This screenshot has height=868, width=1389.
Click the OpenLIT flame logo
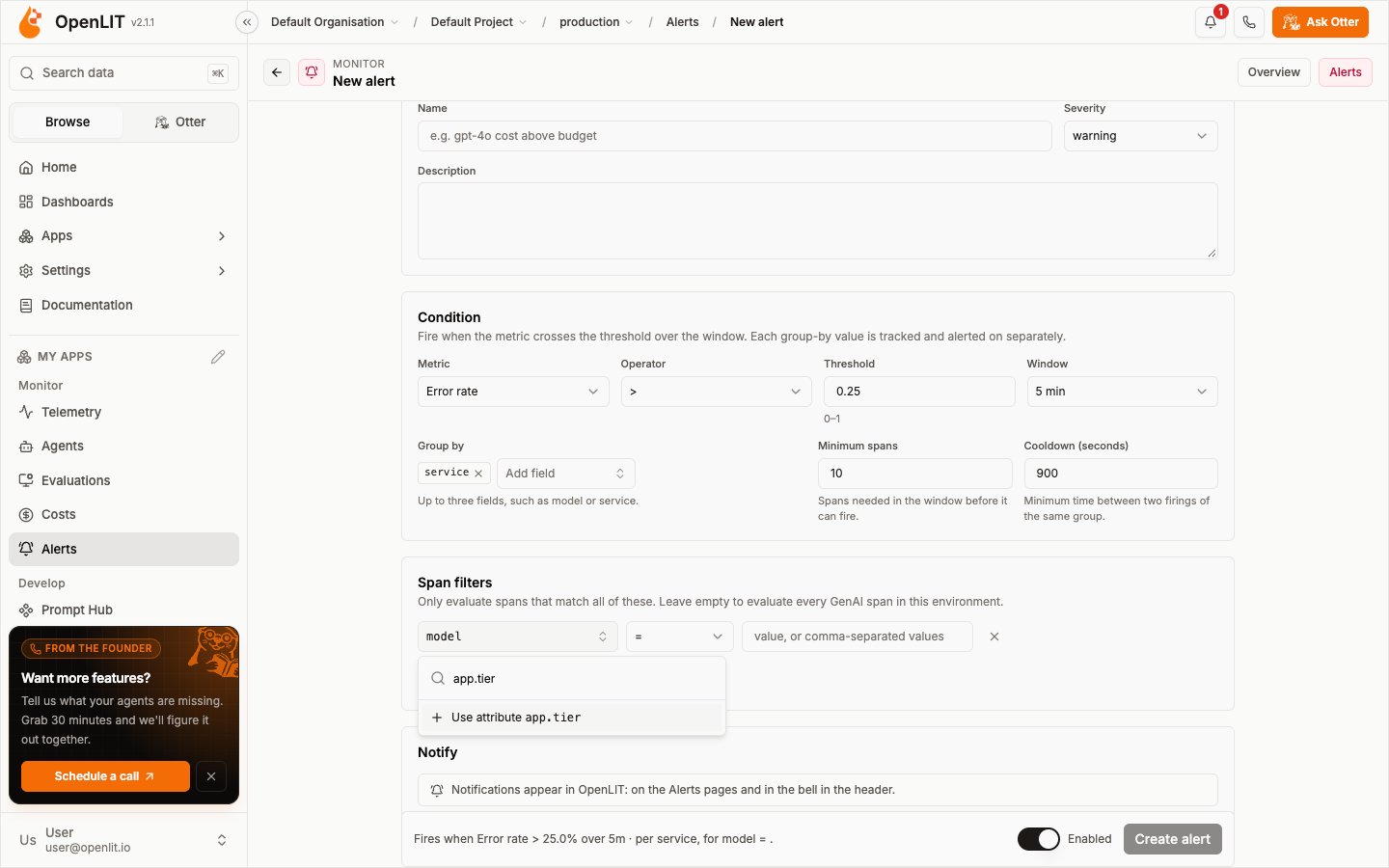click(x=31, y=22)
